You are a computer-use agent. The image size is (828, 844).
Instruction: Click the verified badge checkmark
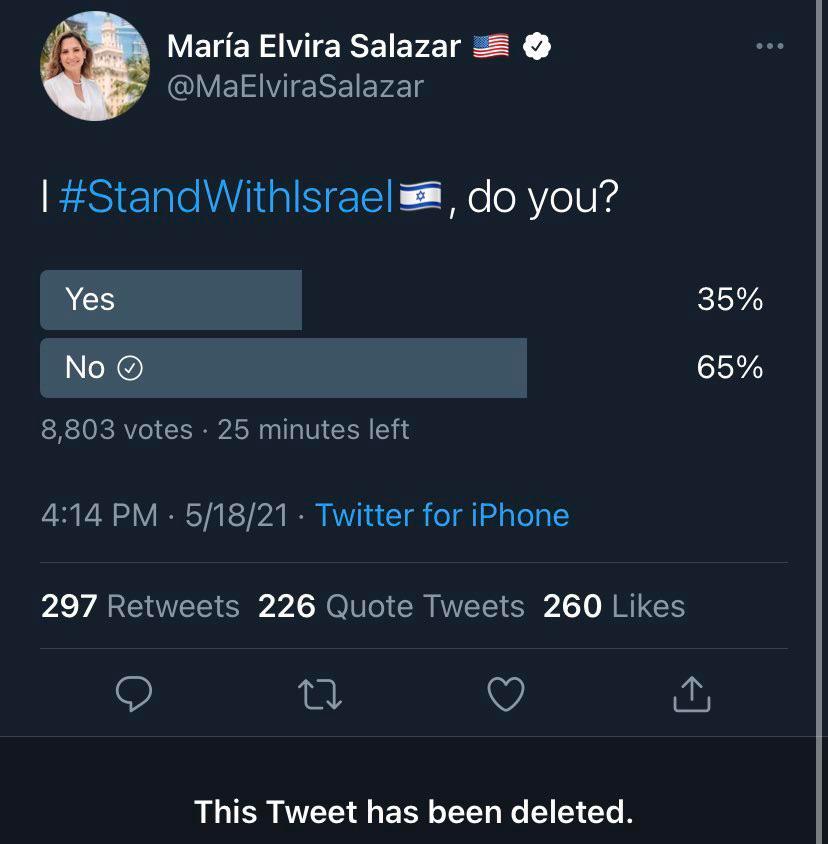click(538, 46)
